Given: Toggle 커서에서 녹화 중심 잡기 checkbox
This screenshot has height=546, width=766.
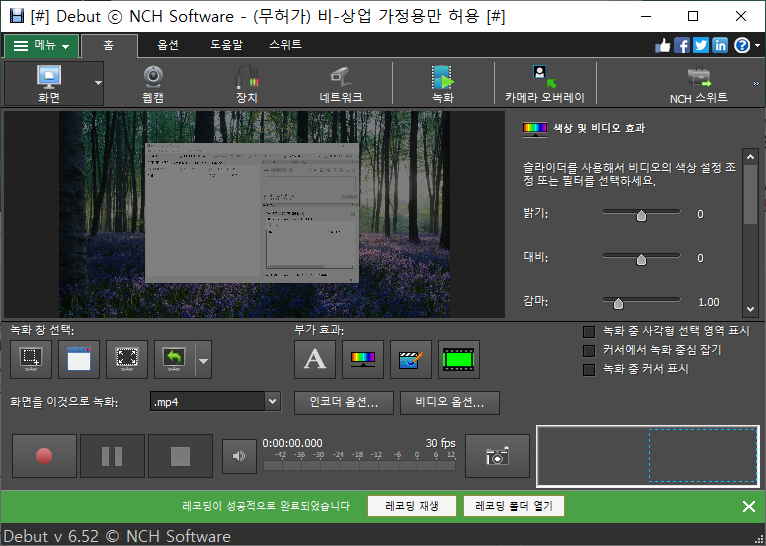Looking at the screenshot, I should [x=589, y=350].
